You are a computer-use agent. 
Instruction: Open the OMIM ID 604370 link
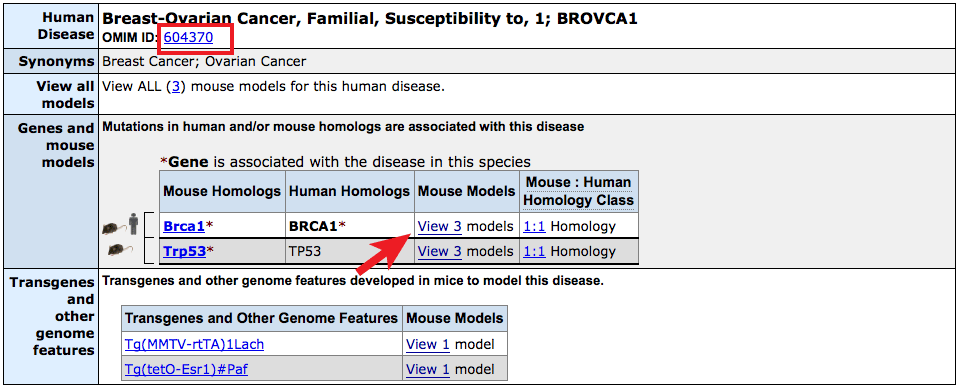(x=188, y=37)
